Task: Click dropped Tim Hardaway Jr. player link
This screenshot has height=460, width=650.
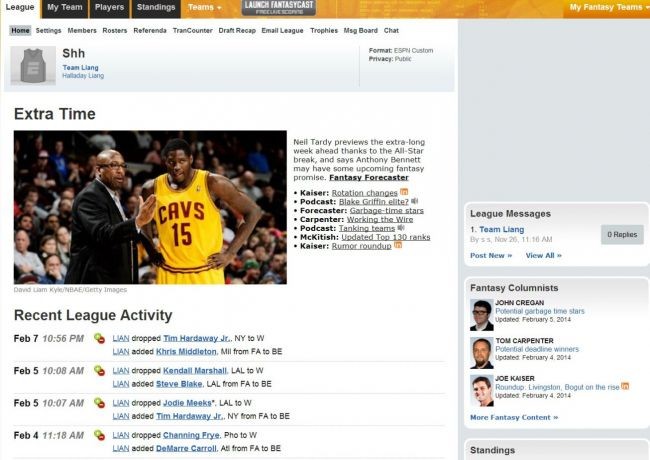Action: tap(196, 338)
